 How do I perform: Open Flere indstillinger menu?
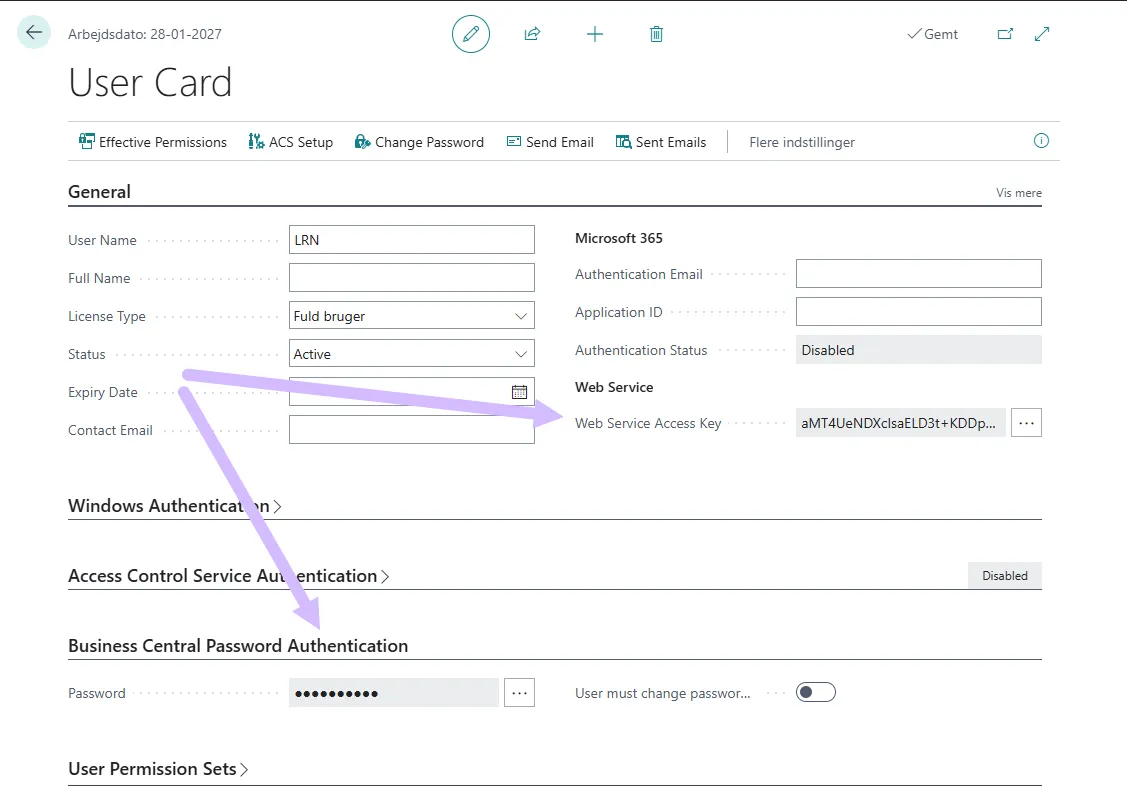tap(802, 142)
